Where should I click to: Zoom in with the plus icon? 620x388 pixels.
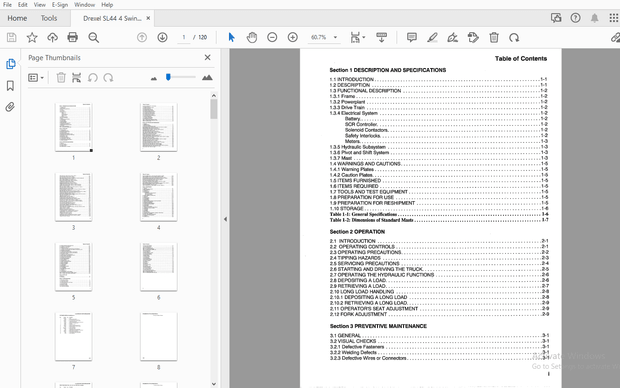click(293, 38)
